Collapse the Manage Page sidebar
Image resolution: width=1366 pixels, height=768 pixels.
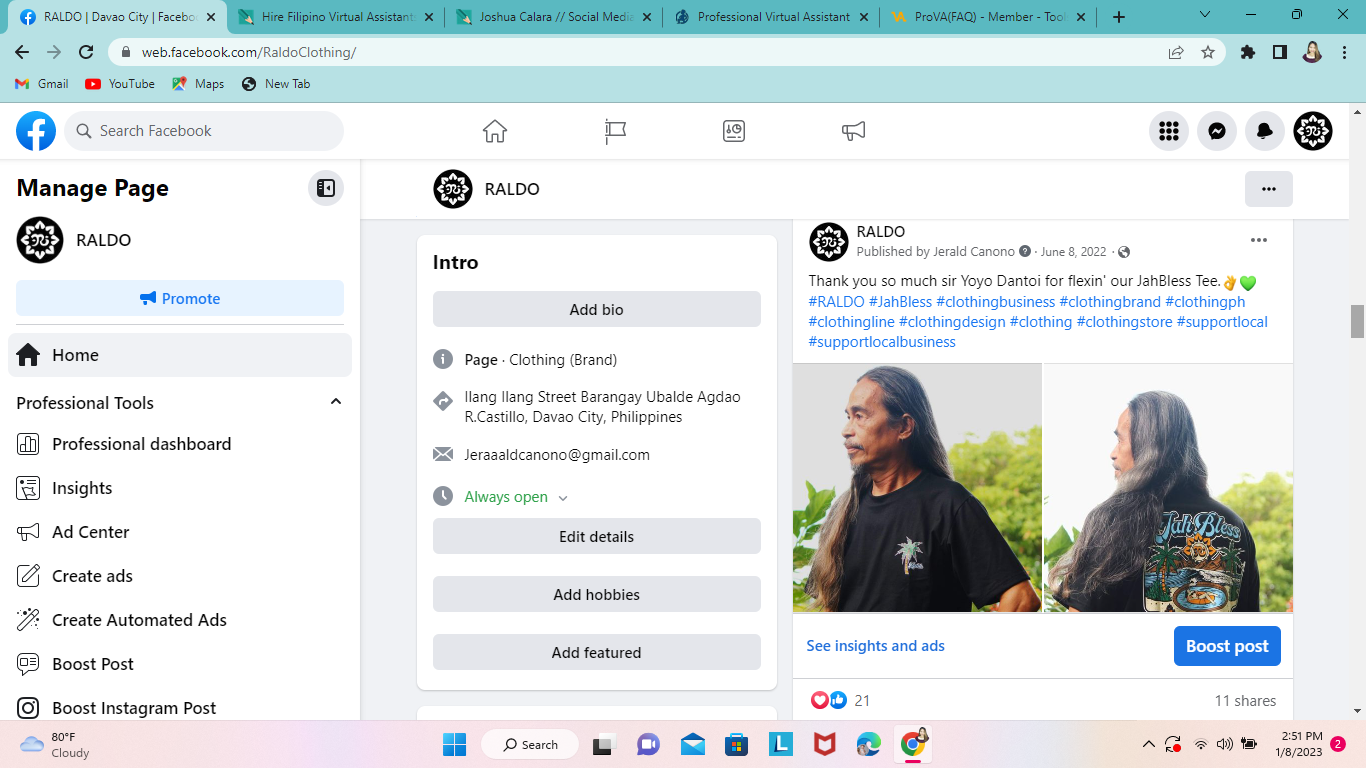tap(326, 188)
